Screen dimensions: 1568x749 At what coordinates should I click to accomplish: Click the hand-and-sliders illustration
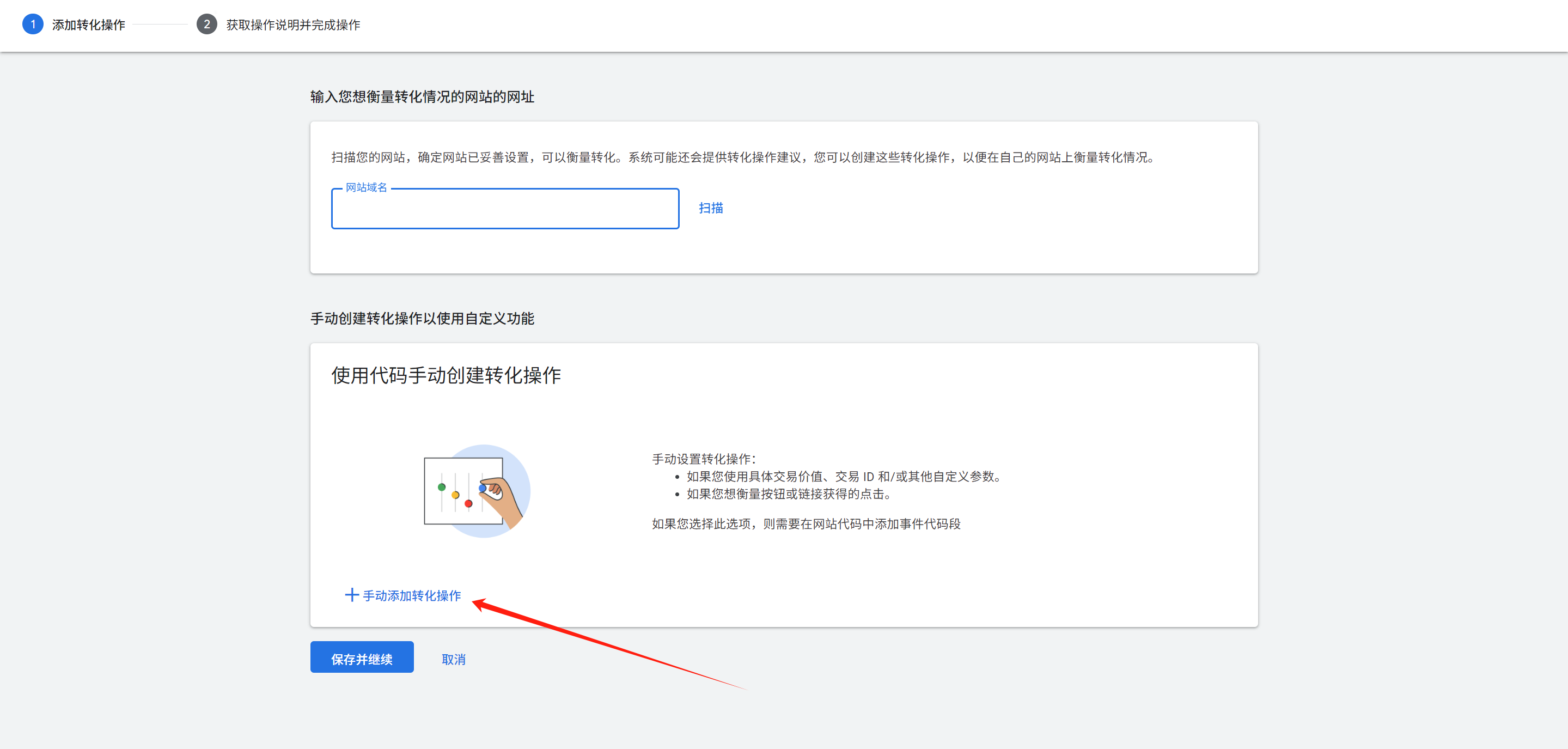pos(477,491)
